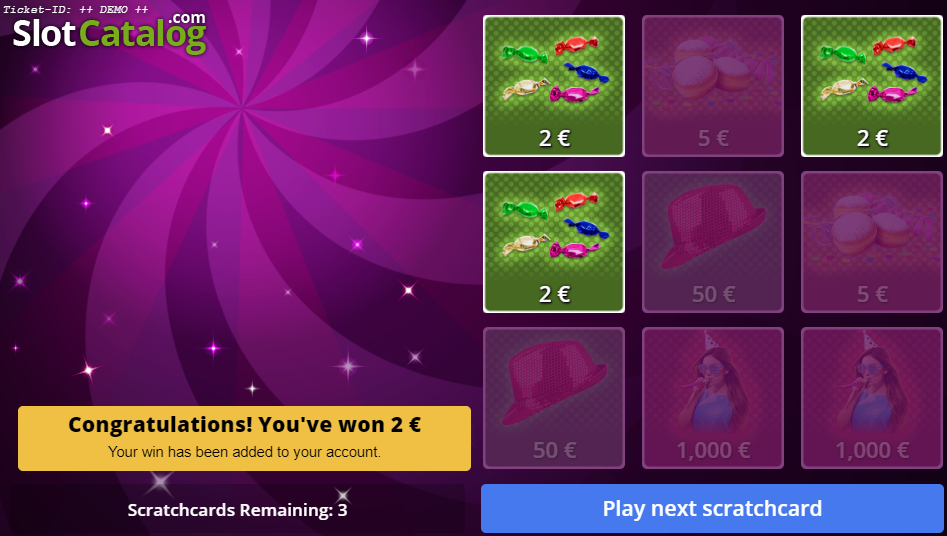This screenshot has height=536, width=947.
Task: Click the green candy on the top-left card
Action: [525, 54]
